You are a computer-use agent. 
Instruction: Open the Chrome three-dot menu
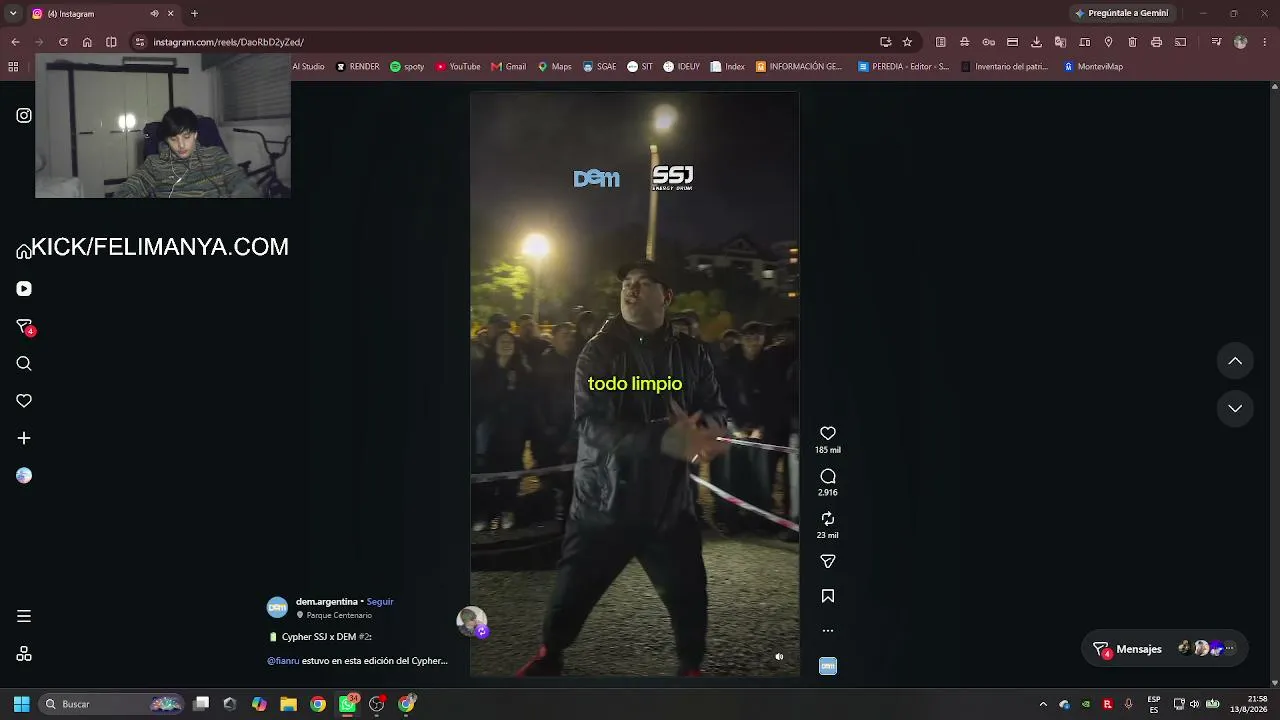point(1265,42)
